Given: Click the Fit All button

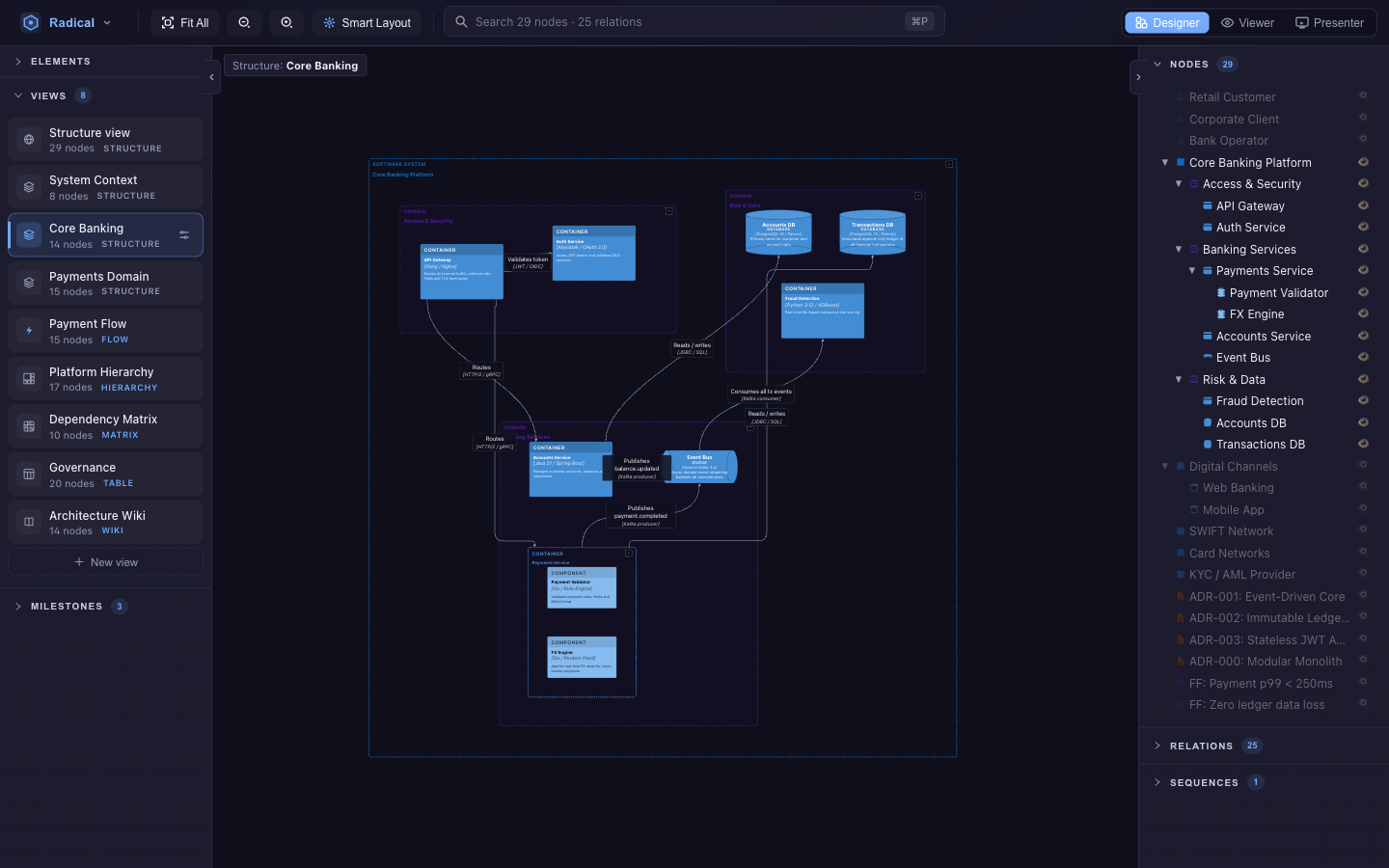Looking at the screenshot, I should point(185,22).
